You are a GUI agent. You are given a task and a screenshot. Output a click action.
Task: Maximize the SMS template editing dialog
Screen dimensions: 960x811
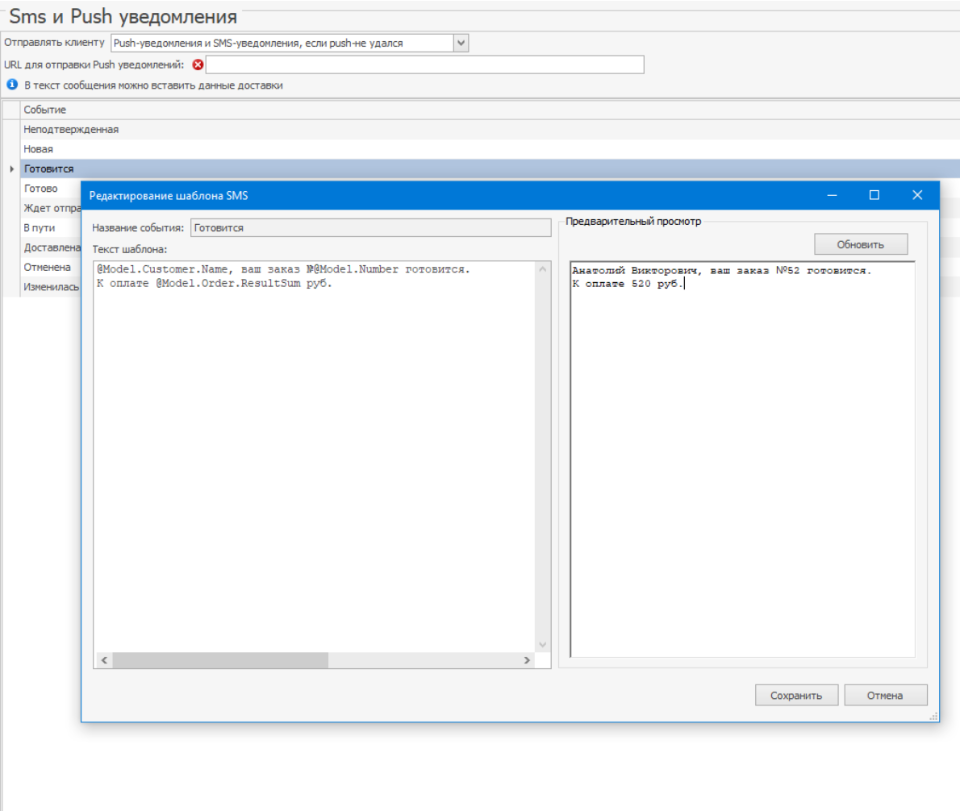point(874,196)
